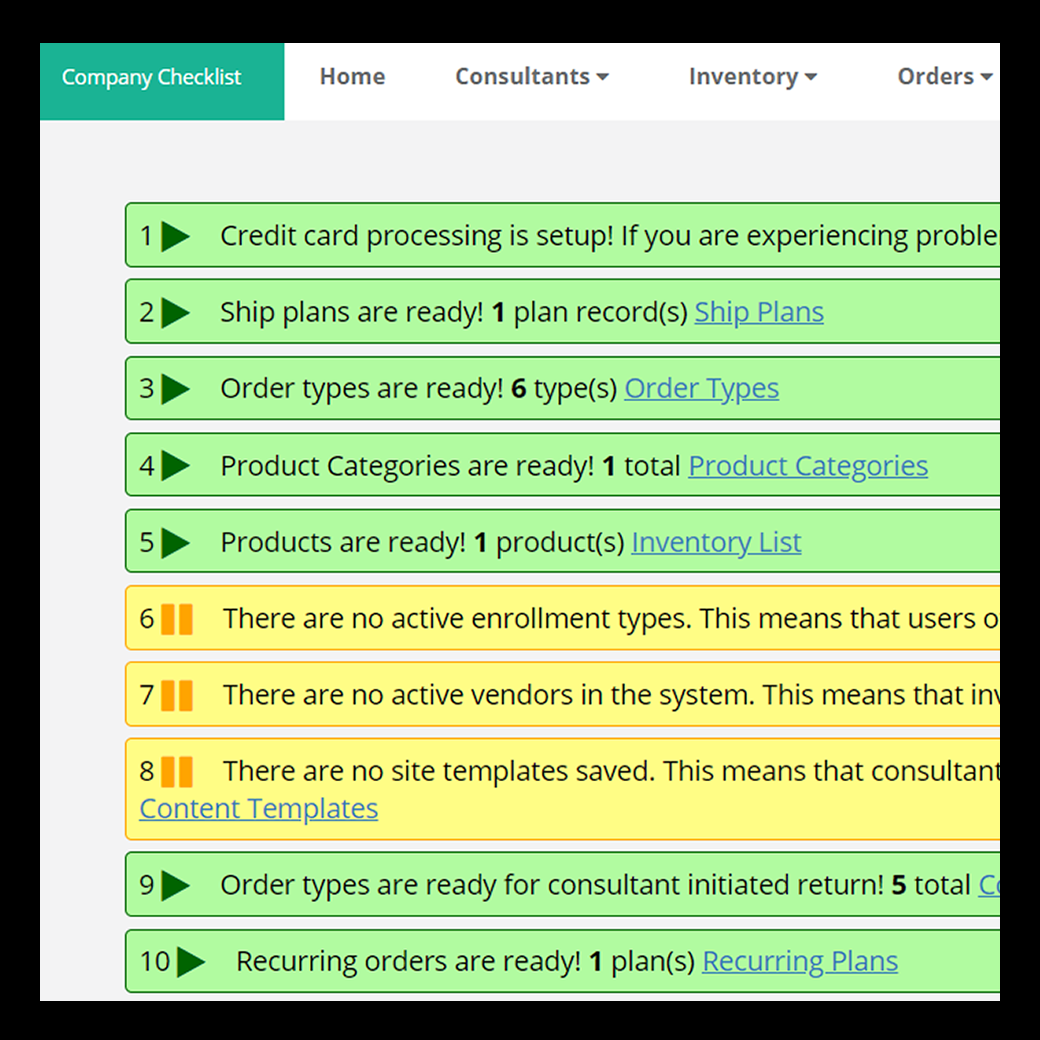Click the play icon beside Product Categories row
The image size is (1040, 1040).
[175, 465]
